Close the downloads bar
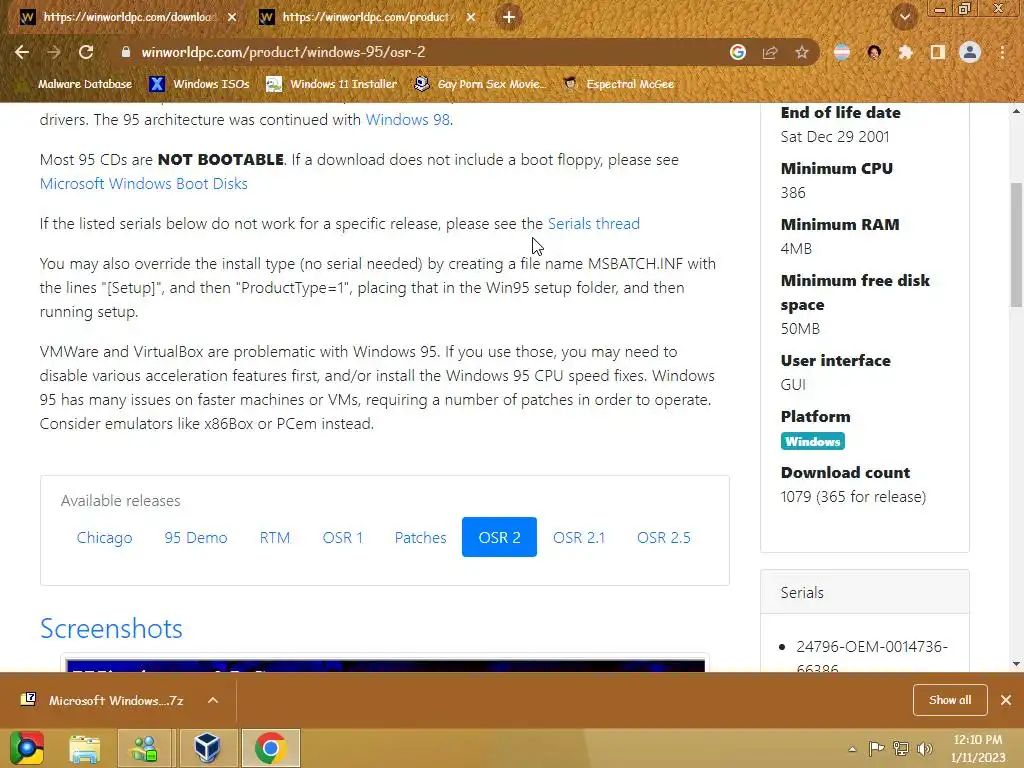Viewport: 1024px width, 768px height. (x=1006, y=700)
